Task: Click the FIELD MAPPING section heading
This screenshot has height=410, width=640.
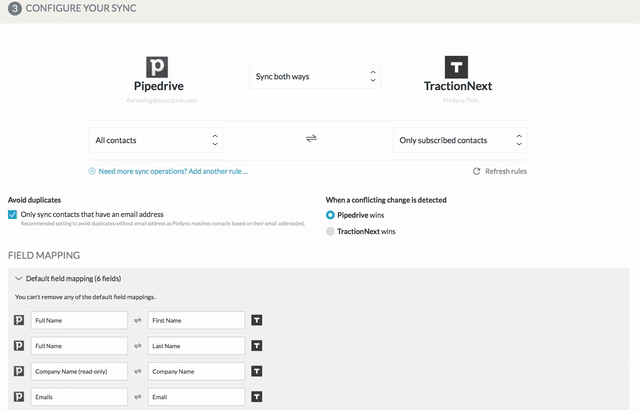Action: click(44, 255)
